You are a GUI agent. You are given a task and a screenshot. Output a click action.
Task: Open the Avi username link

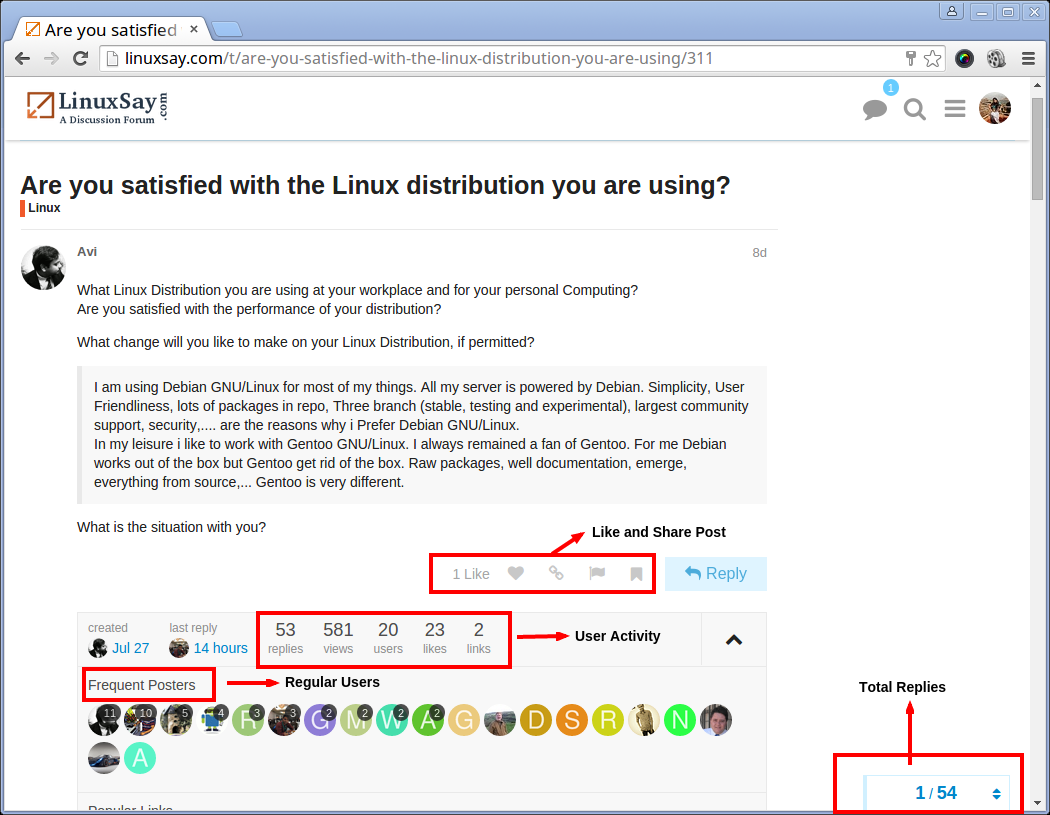tap(86, 252)
